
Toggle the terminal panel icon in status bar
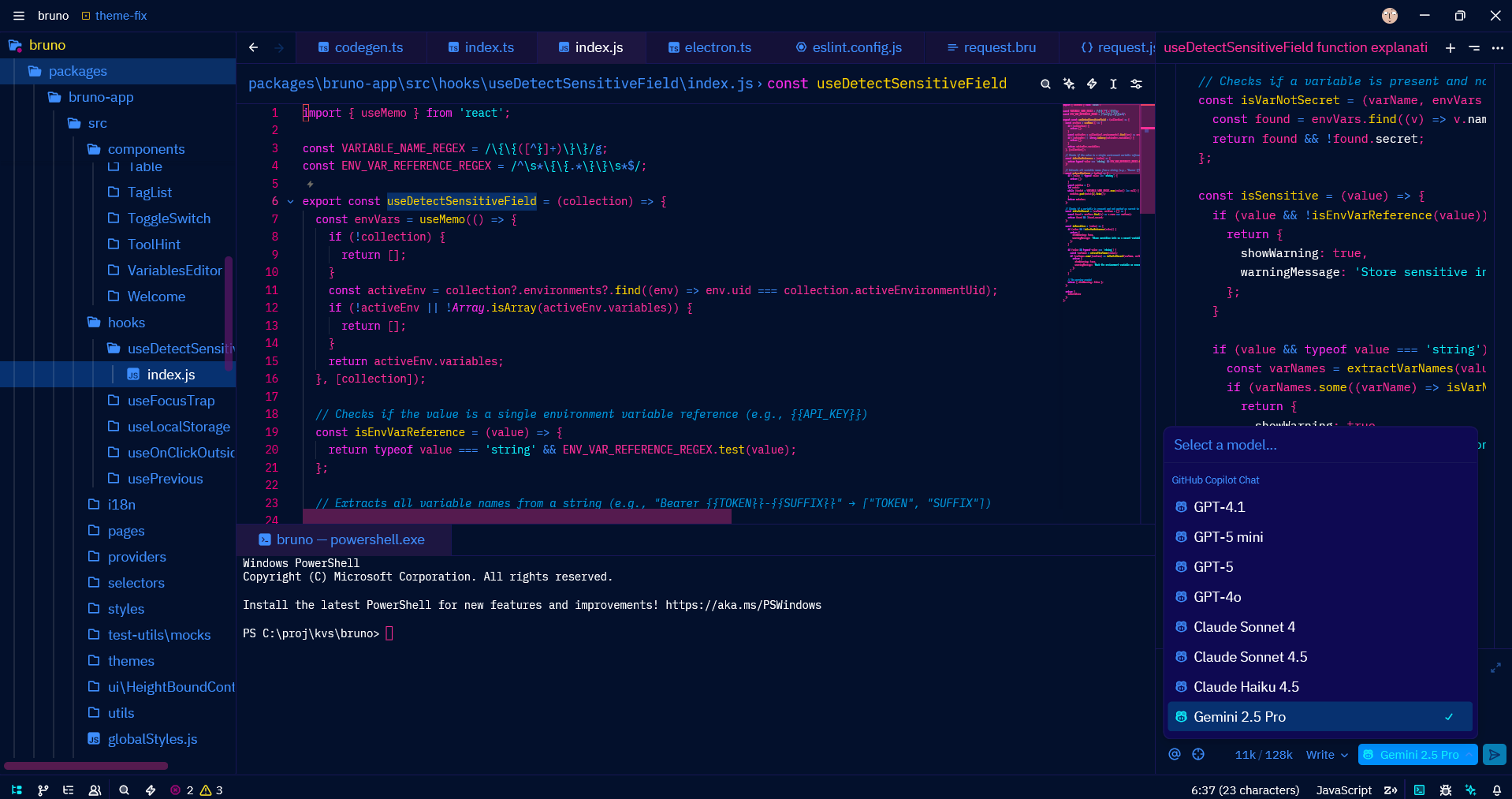click(x=1419, y=790)
